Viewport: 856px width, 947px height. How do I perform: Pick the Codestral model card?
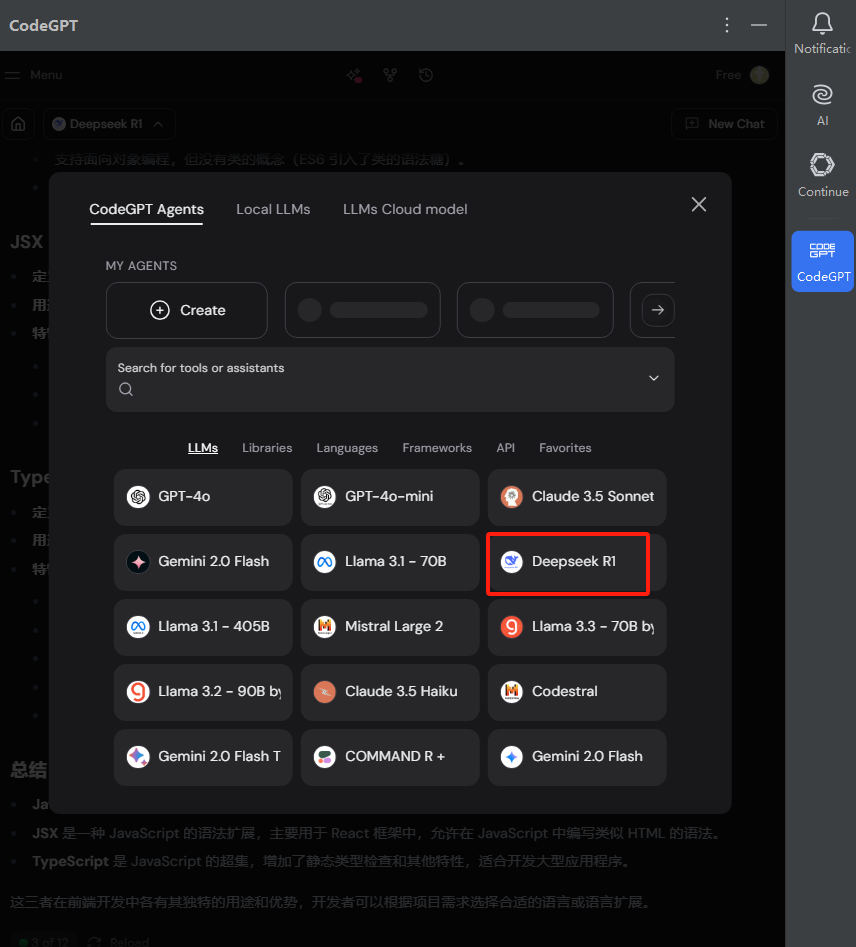coord(577,692)
